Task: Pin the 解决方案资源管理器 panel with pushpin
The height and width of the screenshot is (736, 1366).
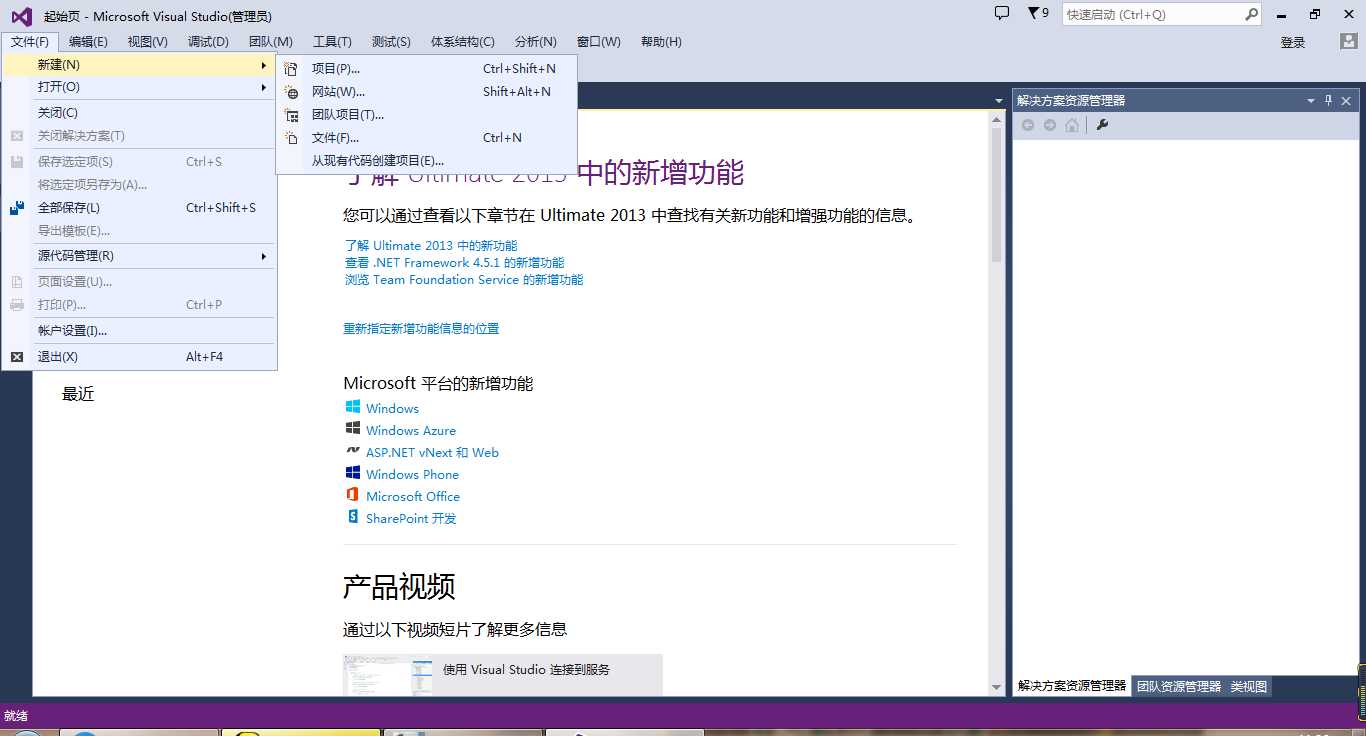Action: pos(1329,101)
